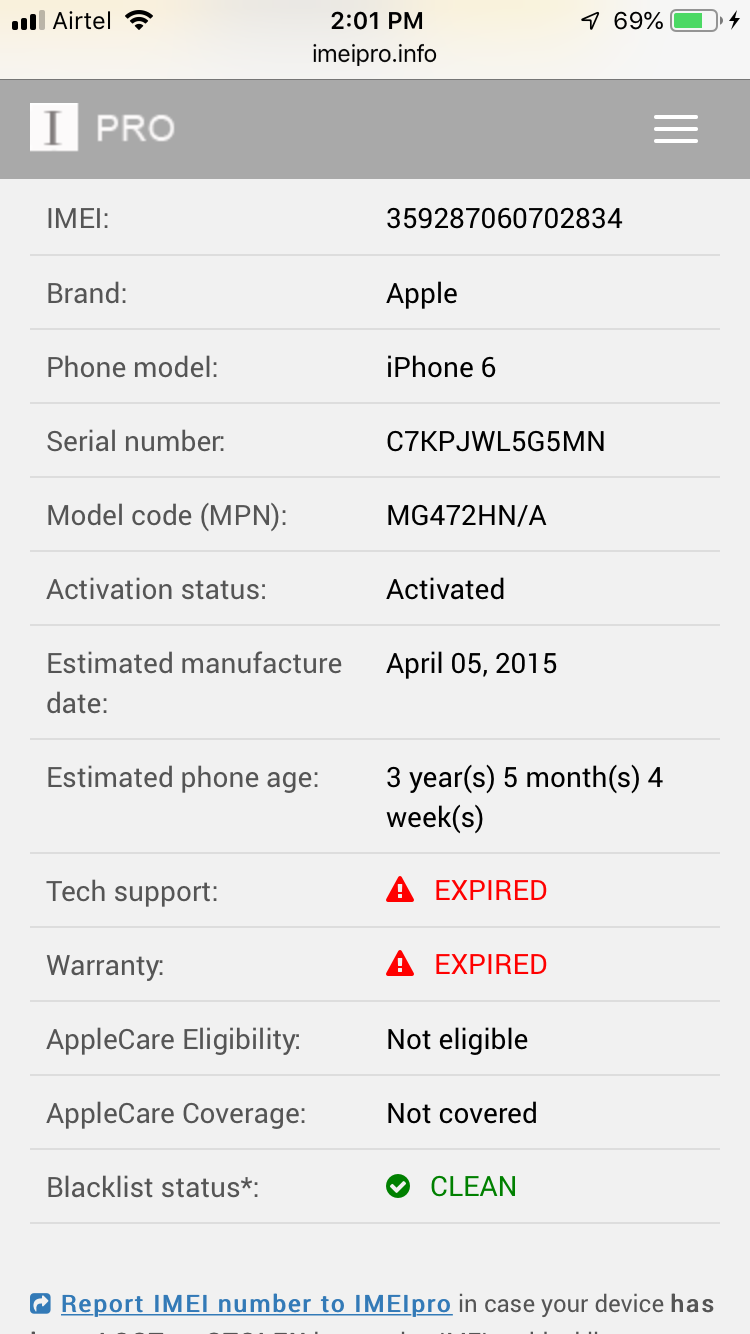This screenshot has width=750, height=1334.
Task: Tap the Wi-Fi signal icon in status bar
Action: pos(140,21)
